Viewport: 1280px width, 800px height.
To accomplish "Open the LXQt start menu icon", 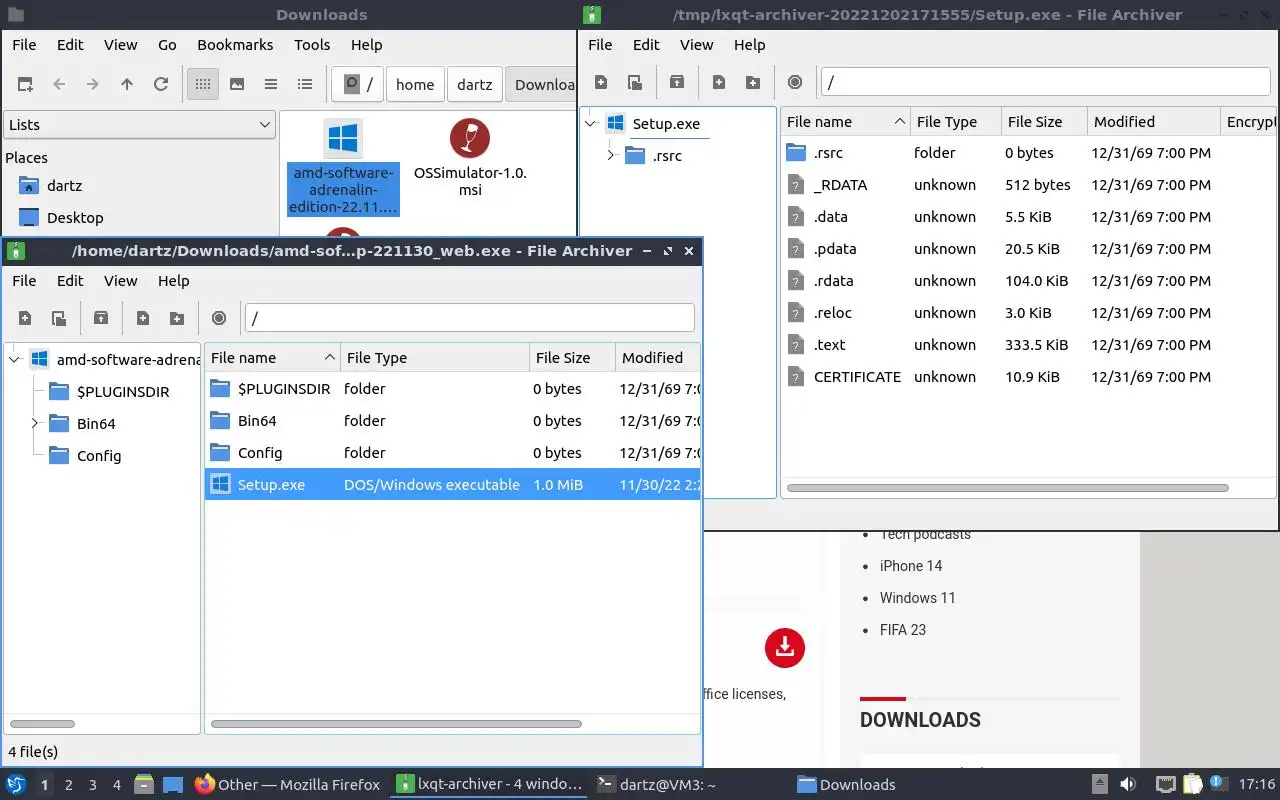I will pyautogui.click(x=16, y=784).
